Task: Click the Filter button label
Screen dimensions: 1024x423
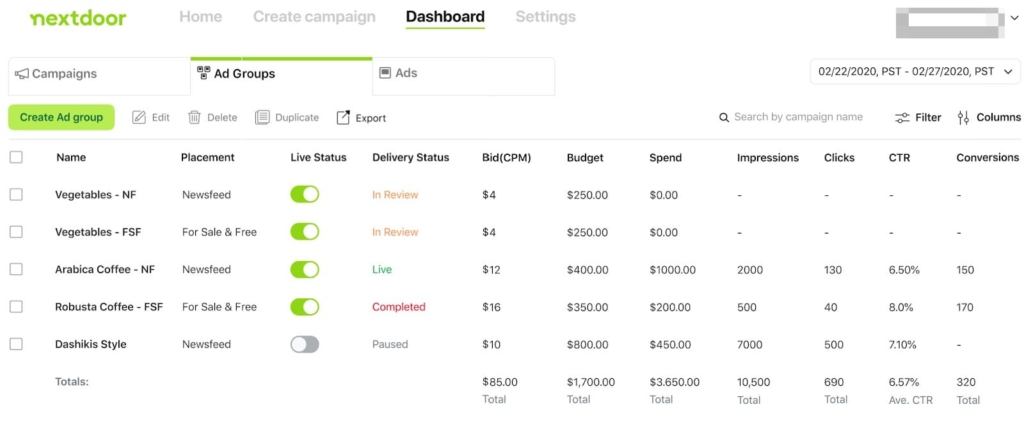Action: point(928,118)
